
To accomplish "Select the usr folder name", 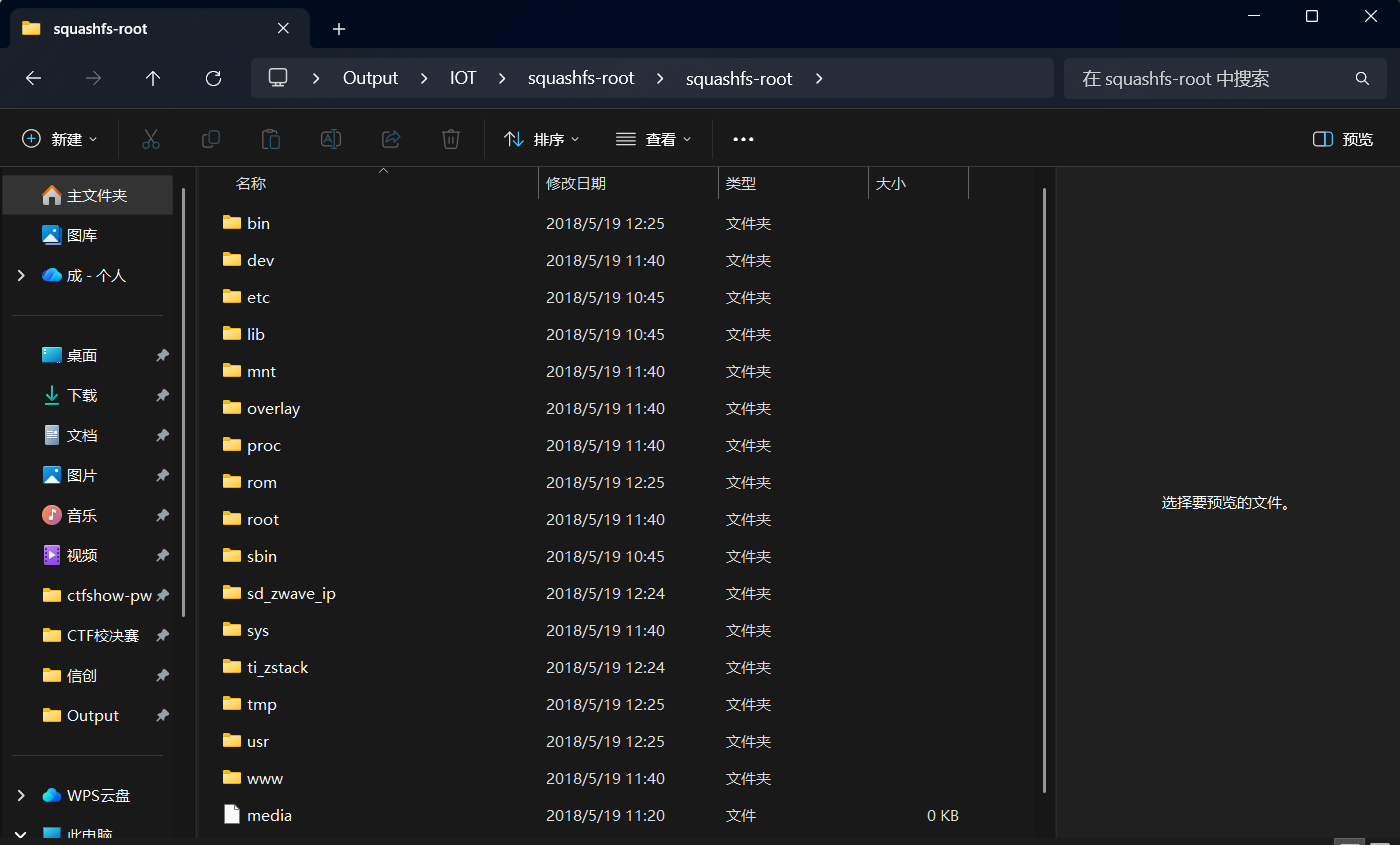I will point(258,741).
